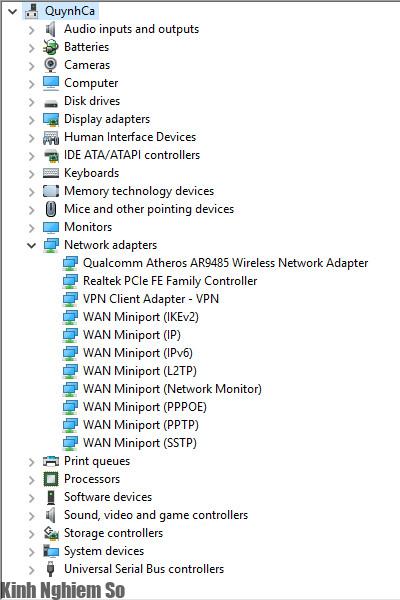Select the Storage controllers entry
Viewport: 400px width, 600px height.
(113, 533)
